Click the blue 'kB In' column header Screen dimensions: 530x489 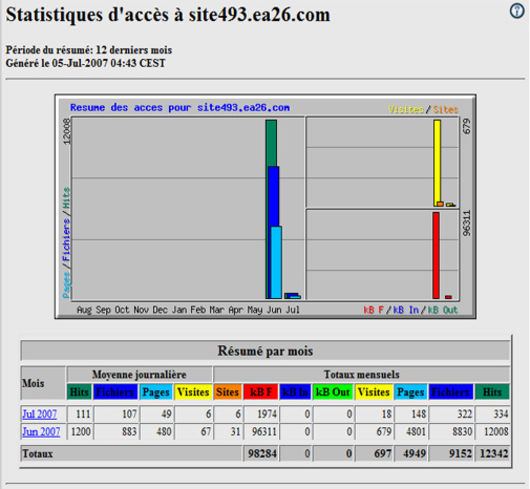pyautogui.click(x=295, y=392)
